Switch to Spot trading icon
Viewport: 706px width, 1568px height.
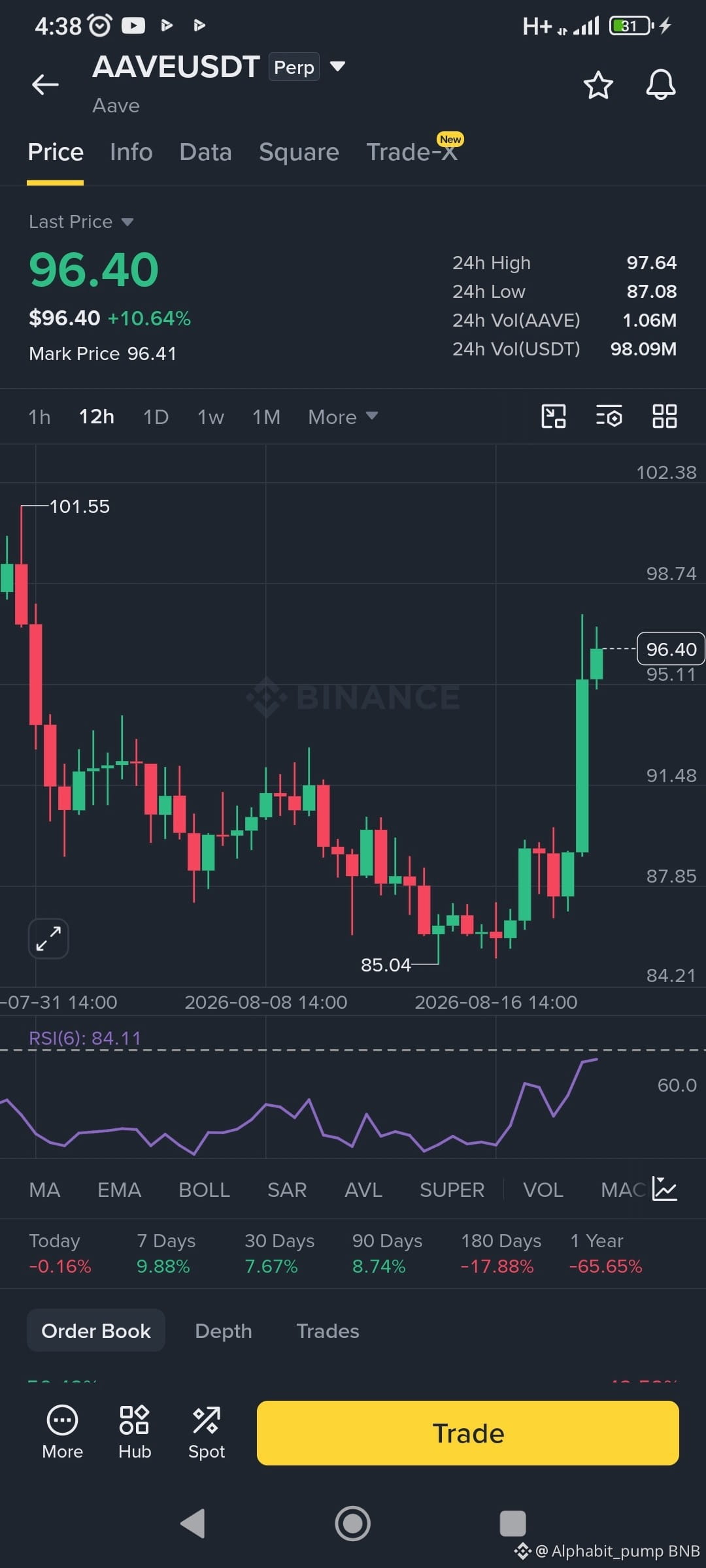(207, 1431)
